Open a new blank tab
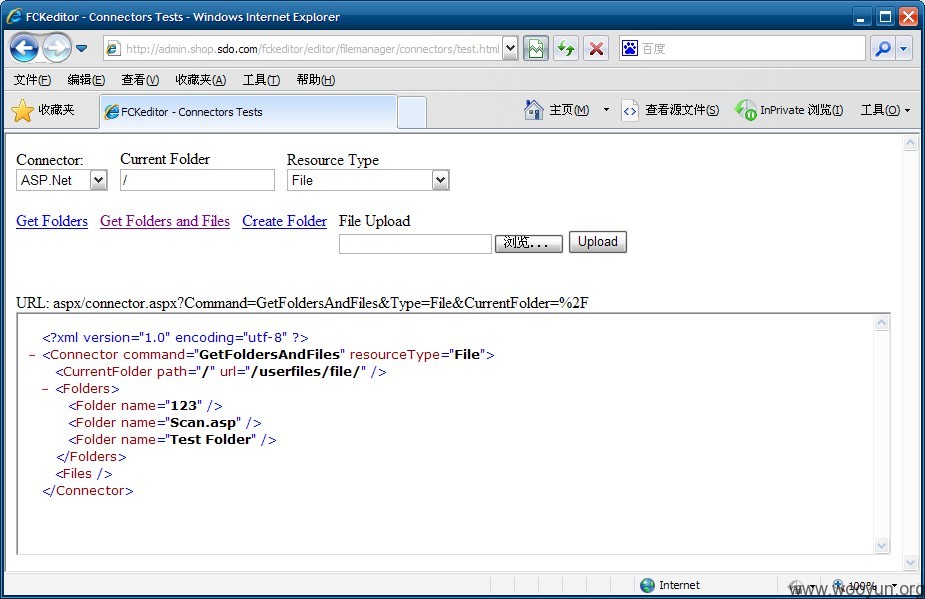The image size is (925, 599). [412, 112]
